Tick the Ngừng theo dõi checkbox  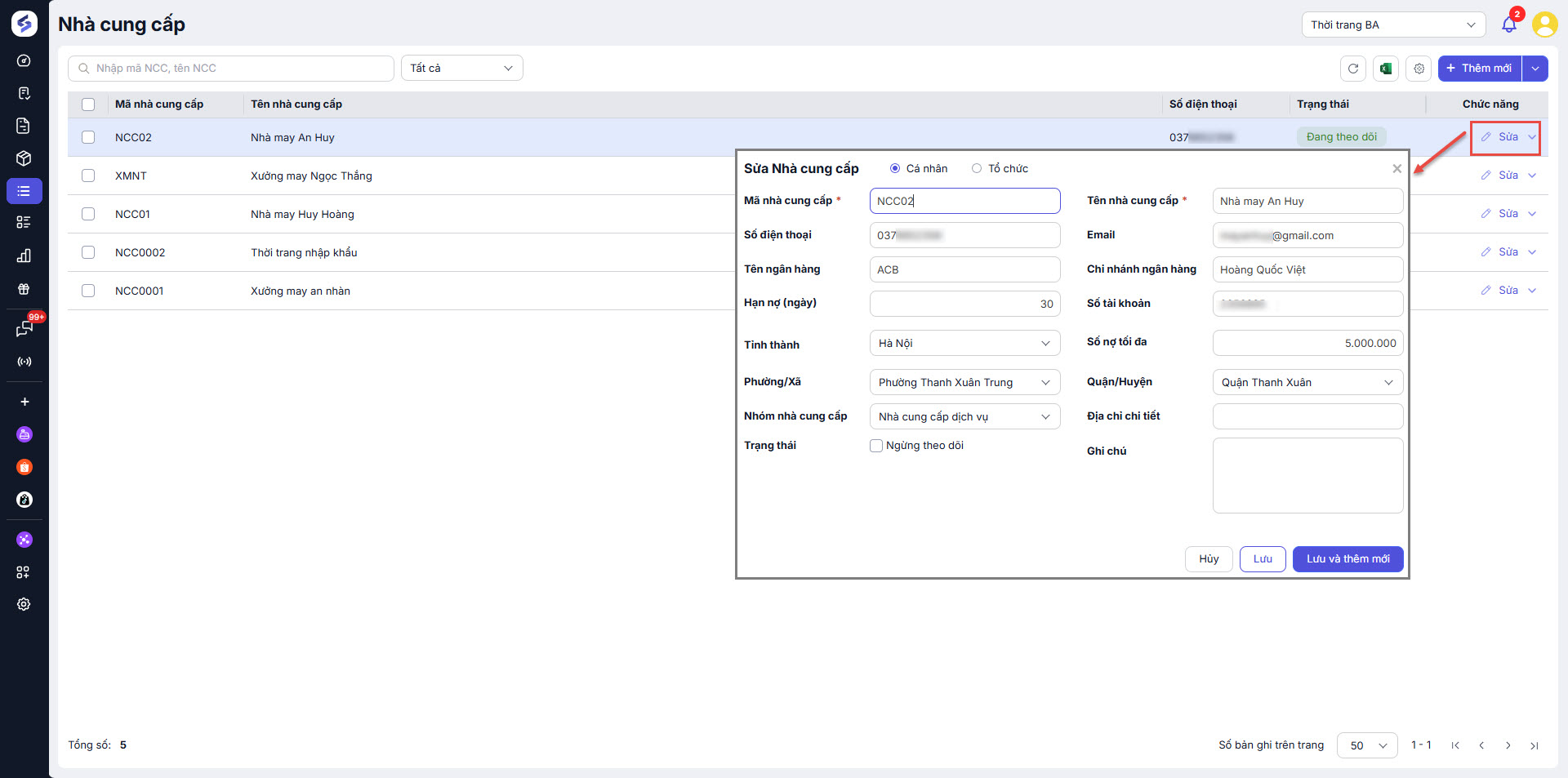point(876,446)
